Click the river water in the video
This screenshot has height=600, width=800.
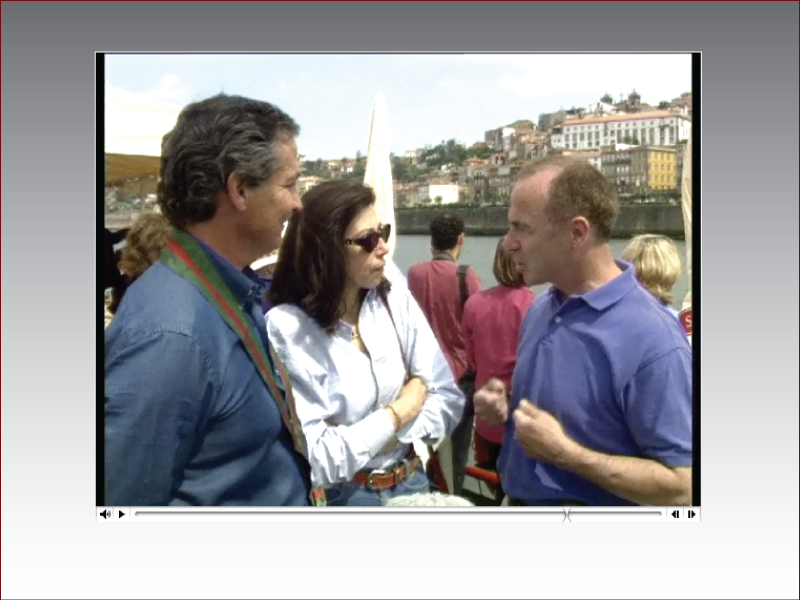click(470, 248)
